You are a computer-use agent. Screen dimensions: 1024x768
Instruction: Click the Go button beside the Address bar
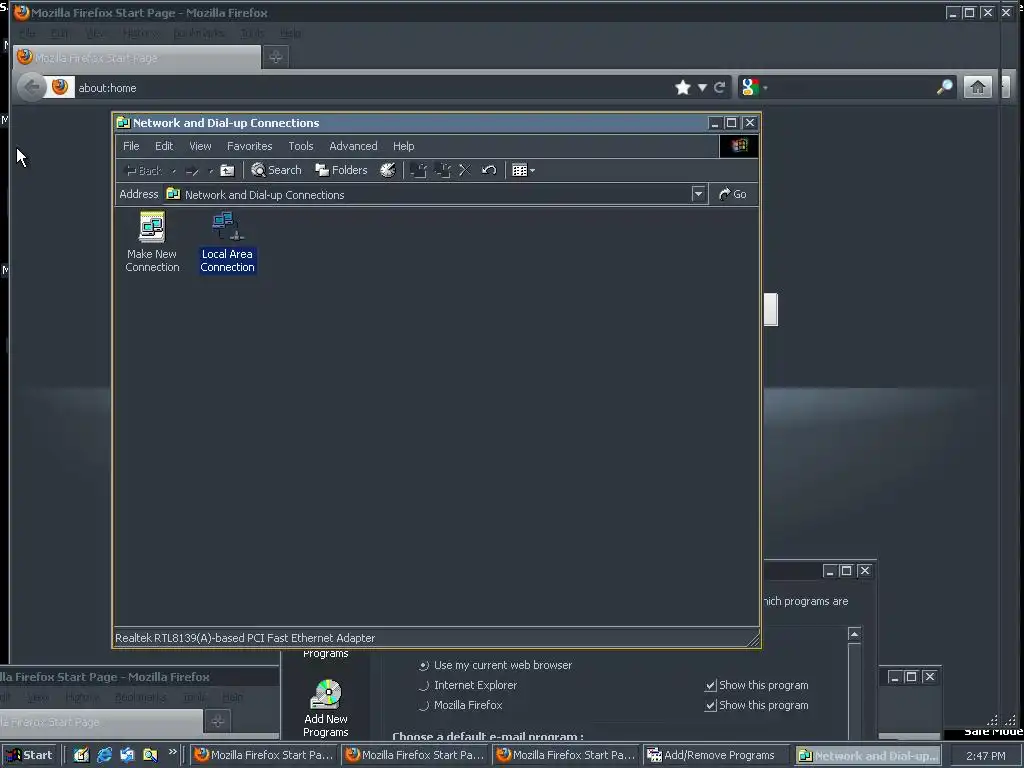(733, 195)
